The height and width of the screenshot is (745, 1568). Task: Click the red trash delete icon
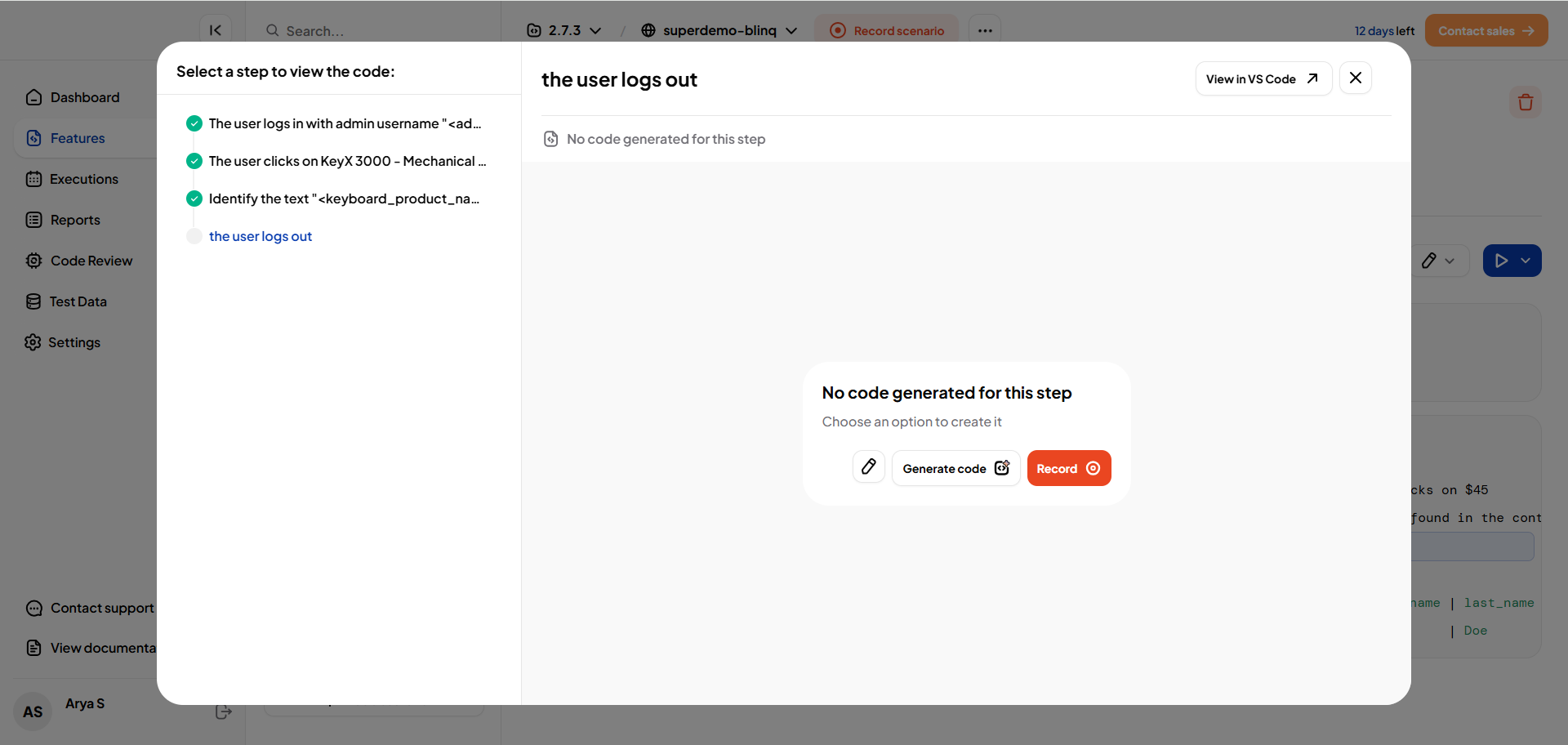point(1525,102)
